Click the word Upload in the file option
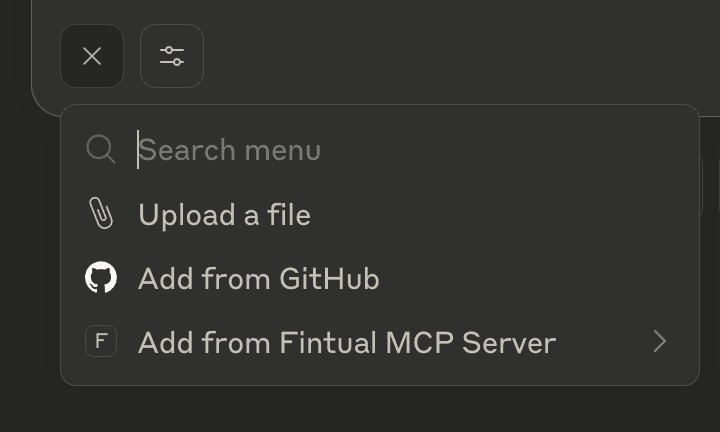Screen dimensions: 720x432 (187, 215)
